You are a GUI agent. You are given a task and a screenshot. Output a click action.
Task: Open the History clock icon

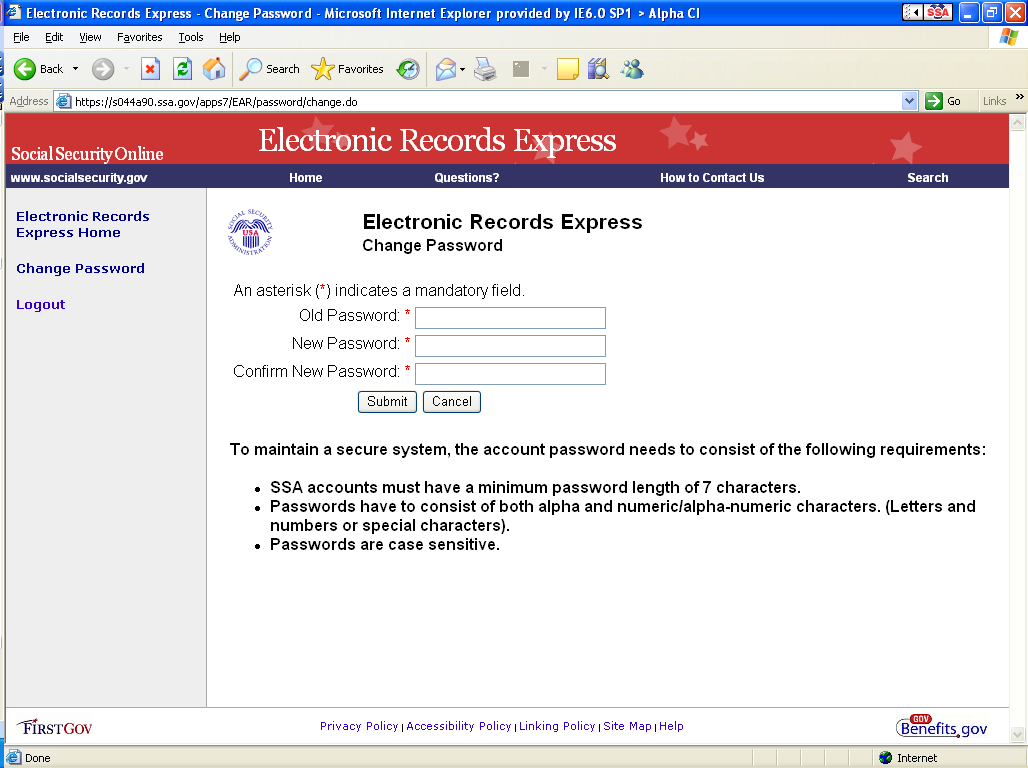coord(408,69)
